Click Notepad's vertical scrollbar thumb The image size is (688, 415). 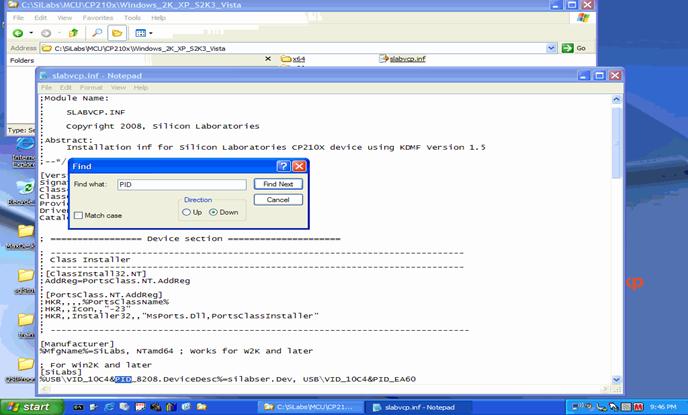pos(616,143)
